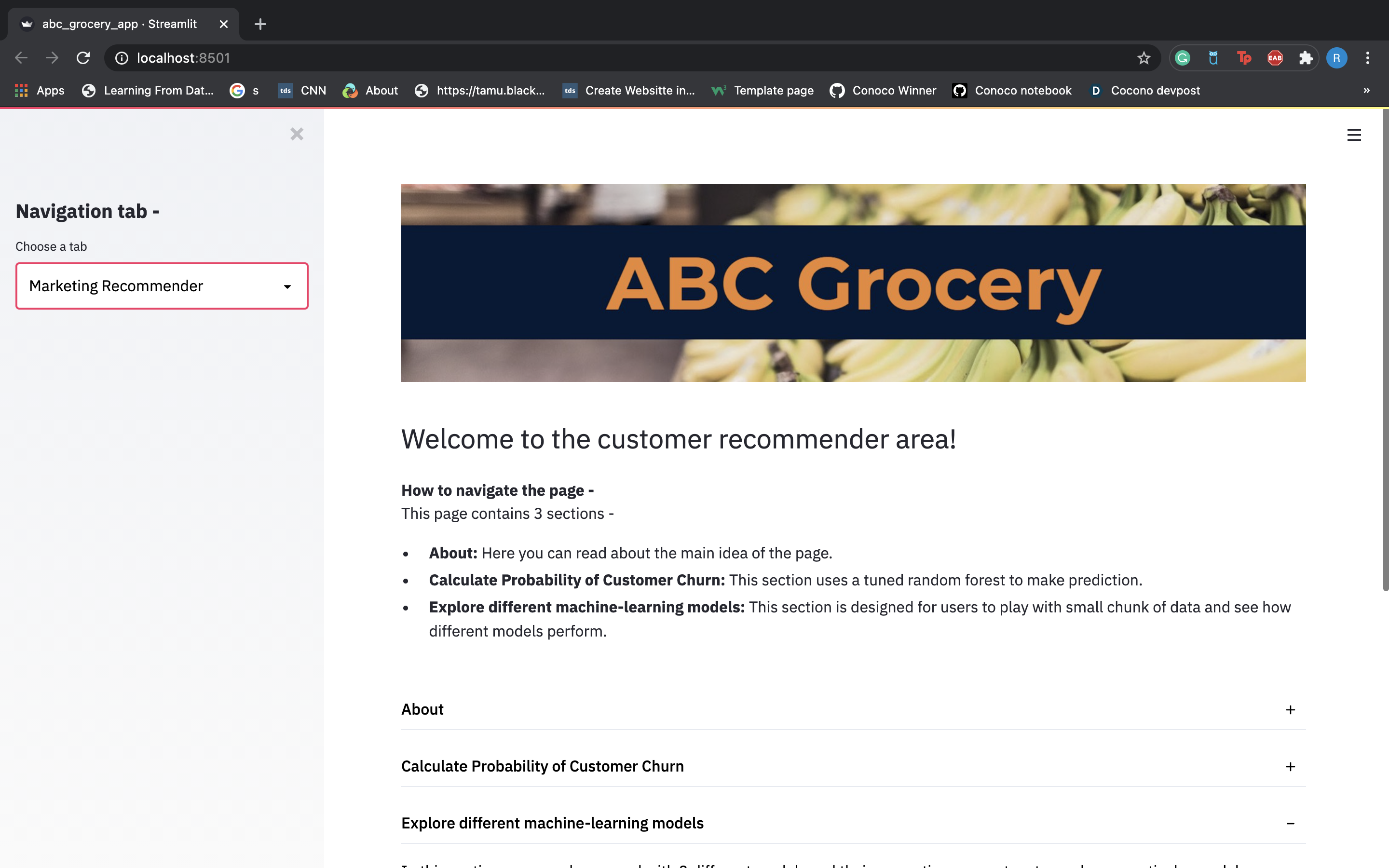1389x868 pixels.
Task: Click the Apps bookmarks shortcut
Action: 39,91
